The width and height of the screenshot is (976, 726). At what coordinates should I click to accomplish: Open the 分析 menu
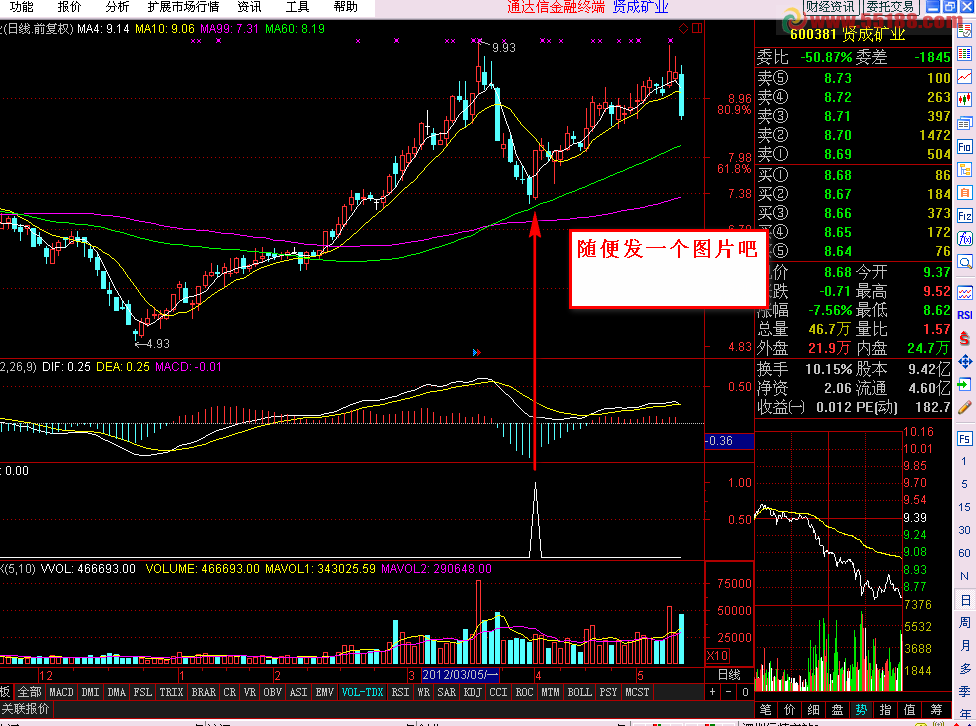point(117,7)
